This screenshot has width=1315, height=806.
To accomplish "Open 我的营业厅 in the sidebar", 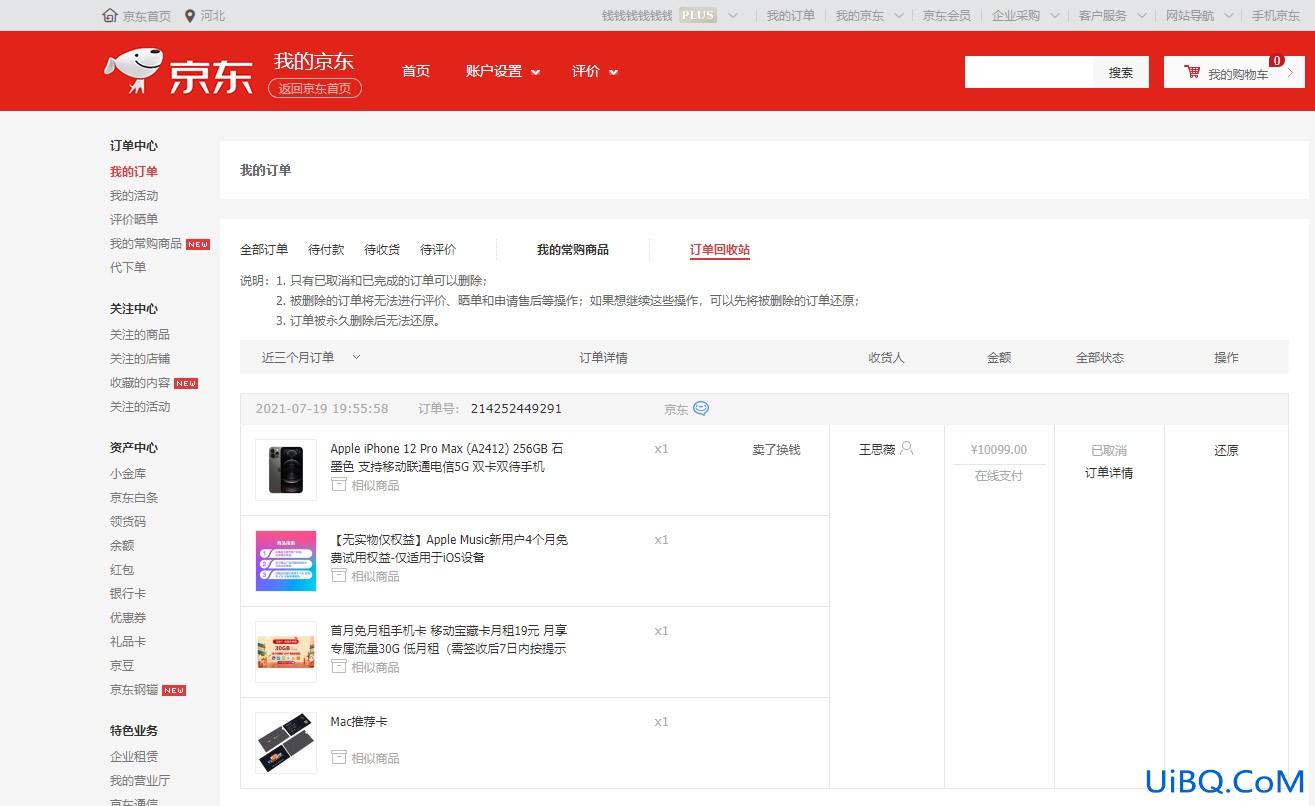I will point(140,781).
